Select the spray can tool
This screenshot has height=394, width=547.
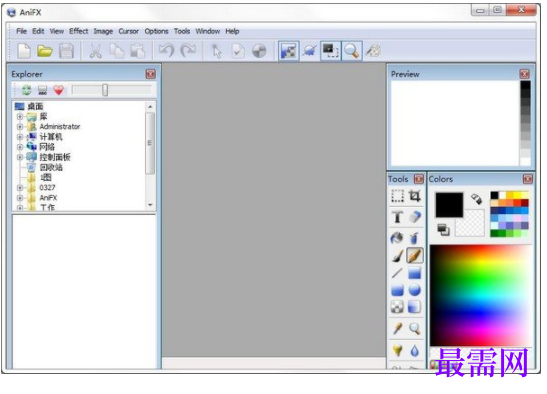point(414,238)
